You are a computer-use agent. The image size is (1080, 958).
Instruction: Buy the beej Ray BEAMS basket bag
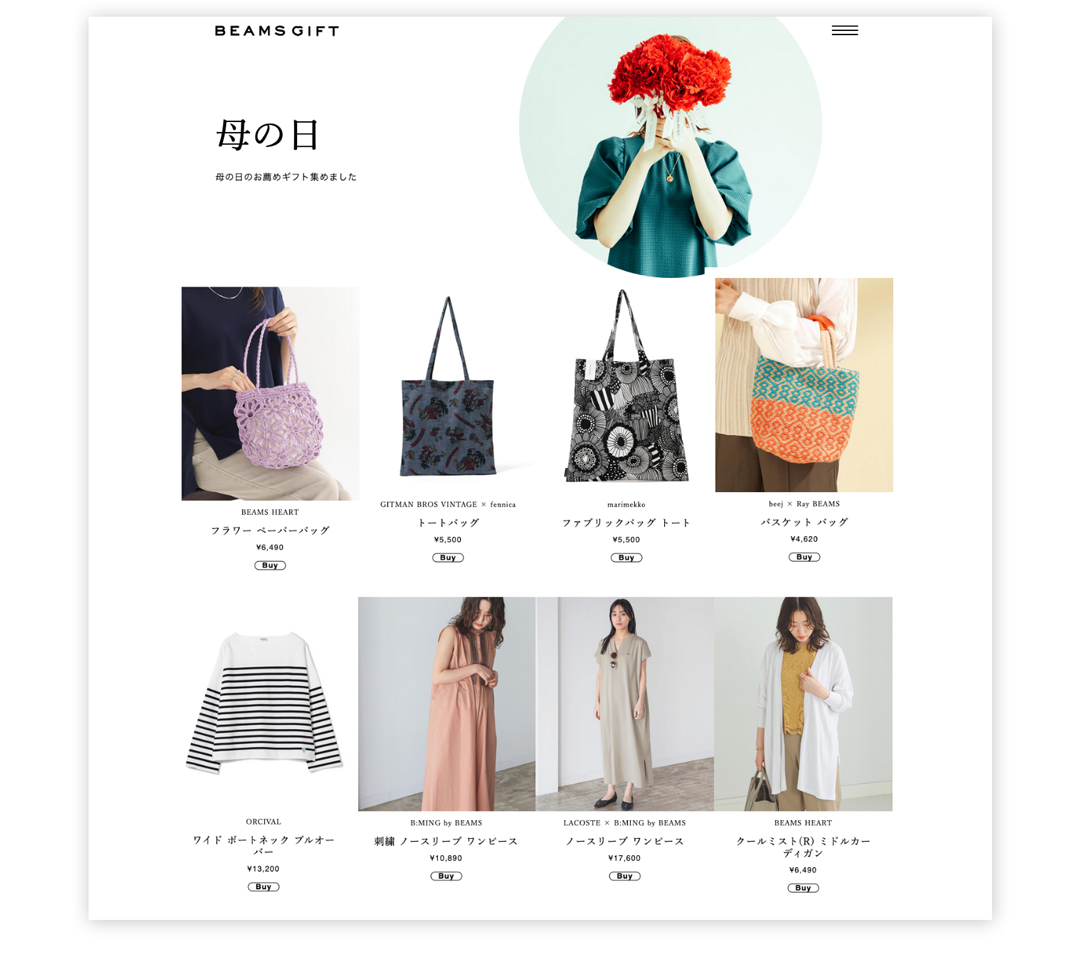pos(804,557)
